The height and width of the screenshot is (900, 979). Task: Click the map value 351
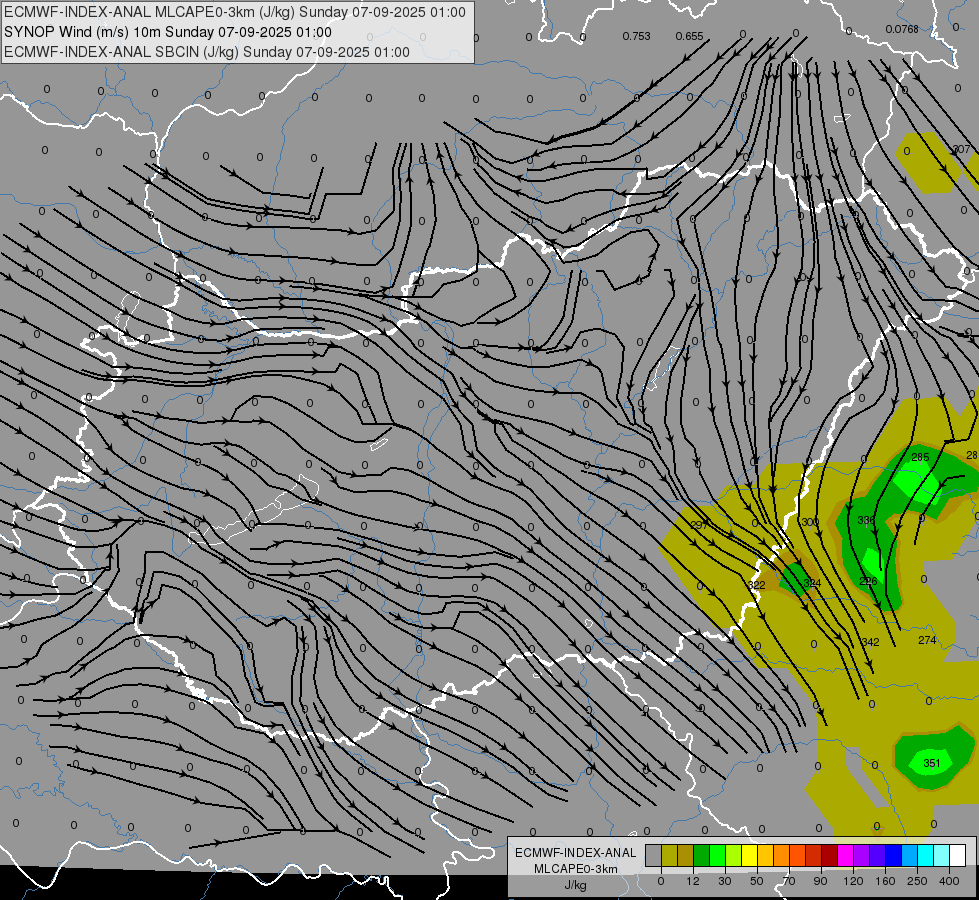click(932, 763)
